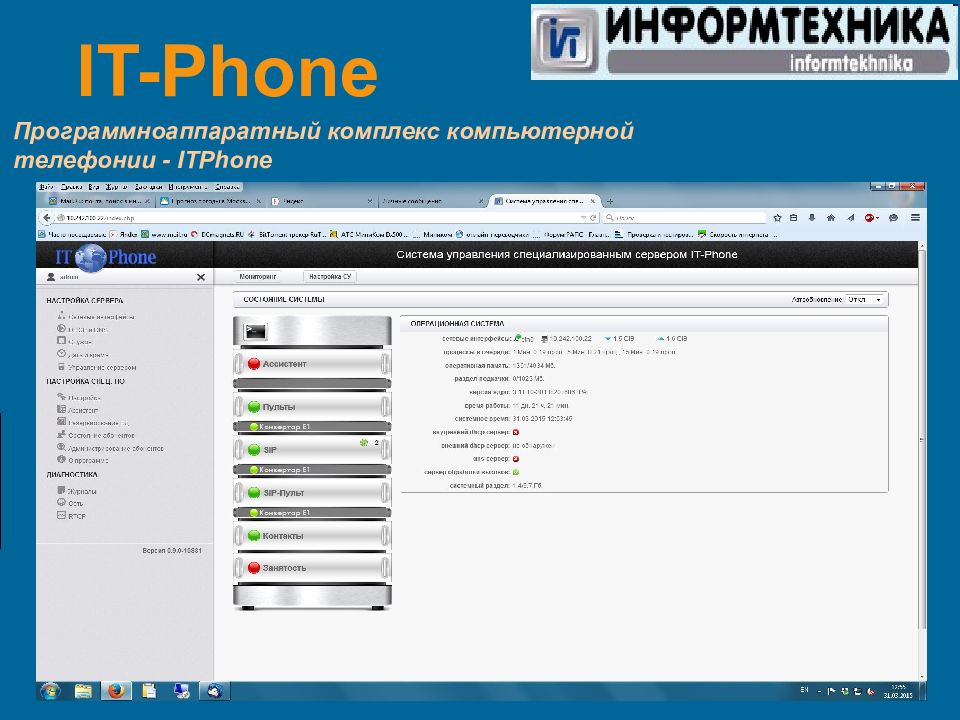
Task: Click the X logout icon next to admin
Action: tap(201, 277)
